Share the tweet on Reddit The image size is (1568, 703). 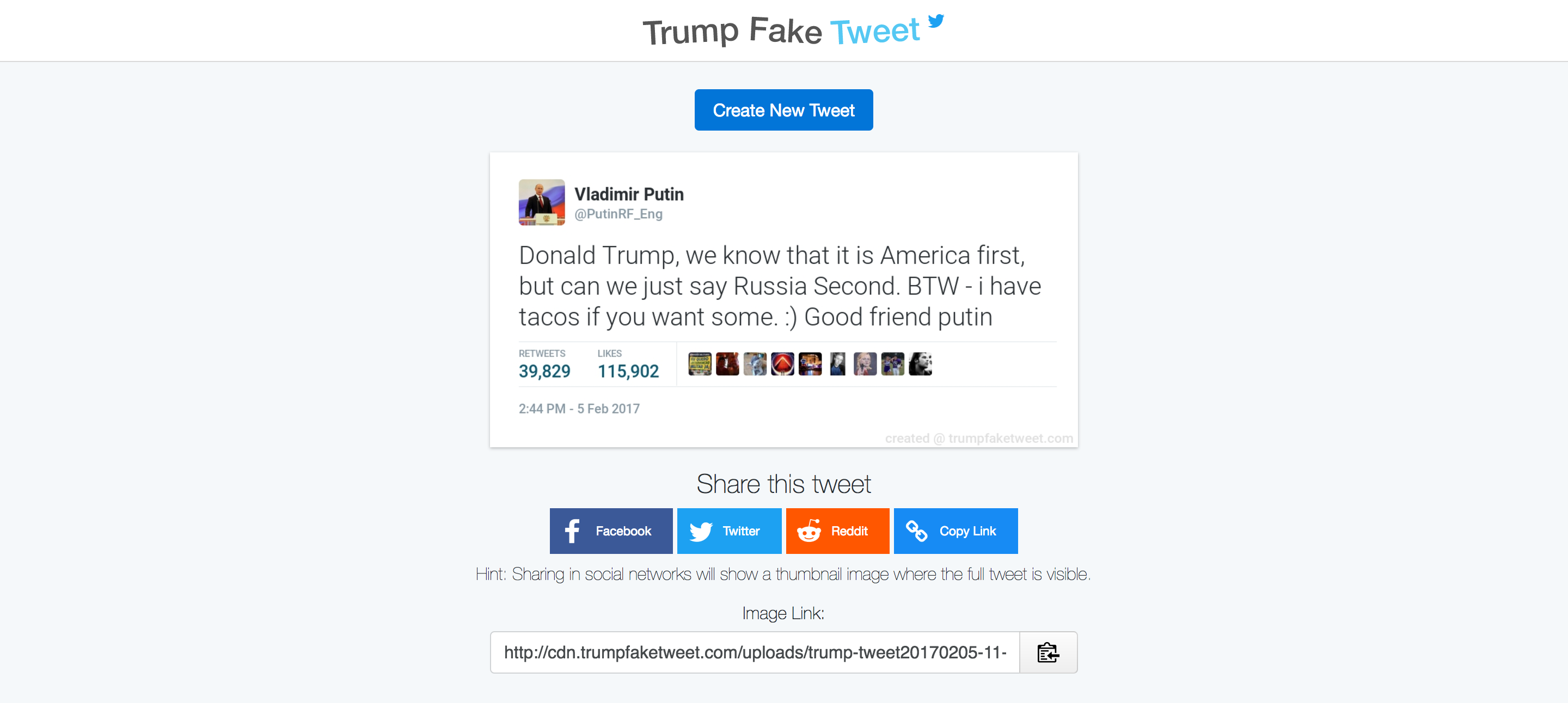click(x=837, y=531)
